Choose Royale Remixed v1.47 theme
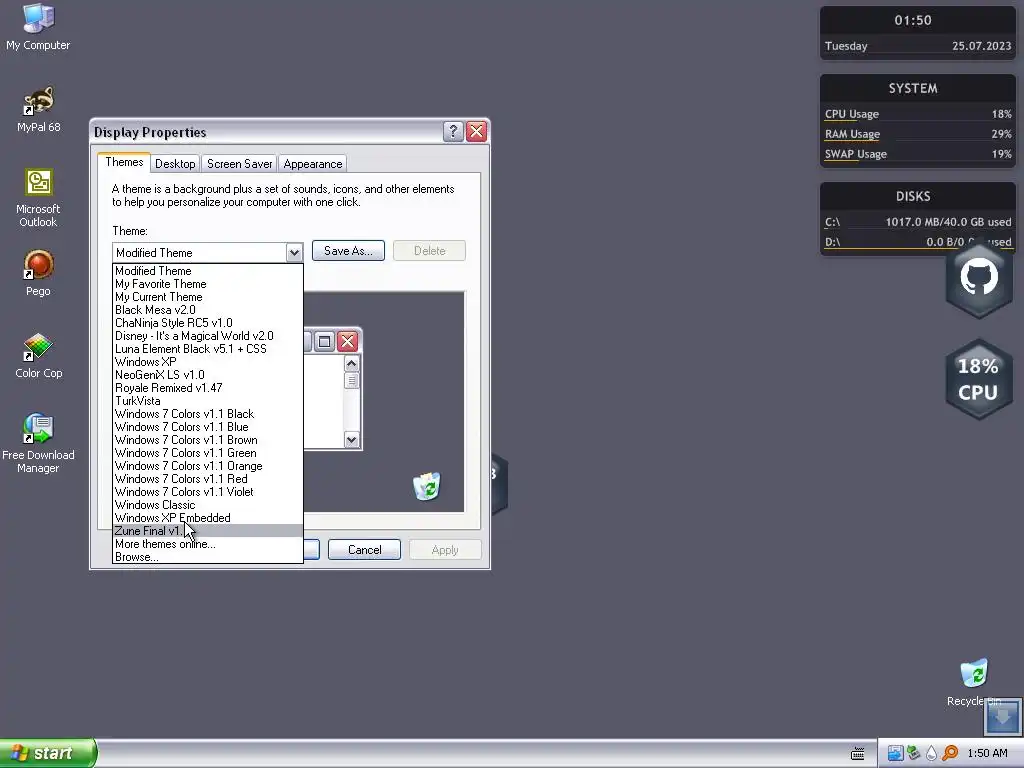Image resolution: width=1024 pixels, height=768 pixels. click(x=208, y=388)
